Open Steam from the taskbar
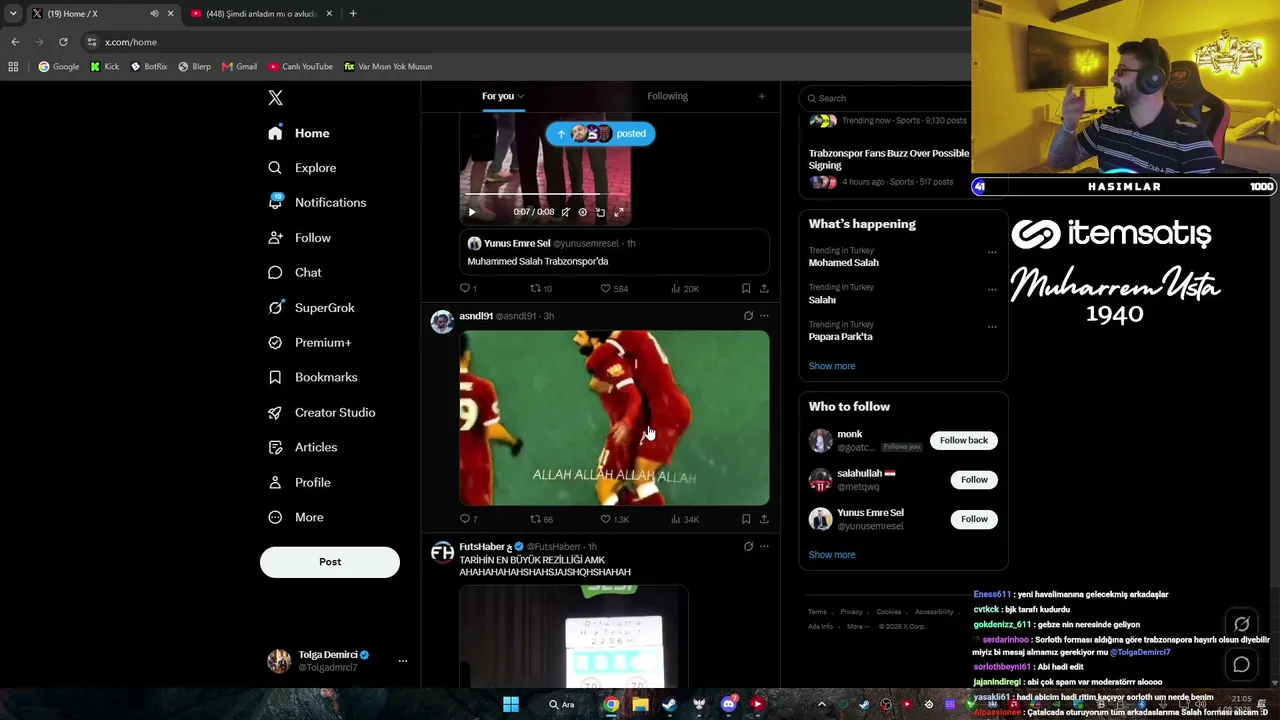The image size is (1280, 720). point(669,704)
